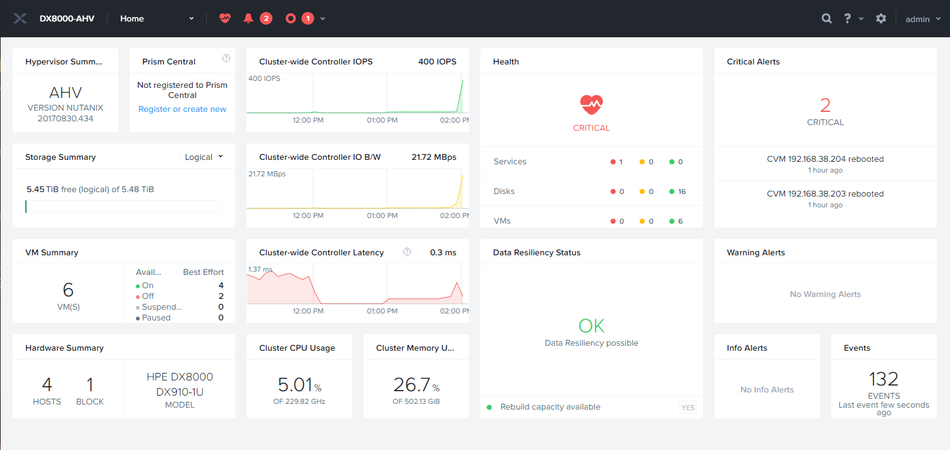Open the search magnifier icon

click(826, 19)
